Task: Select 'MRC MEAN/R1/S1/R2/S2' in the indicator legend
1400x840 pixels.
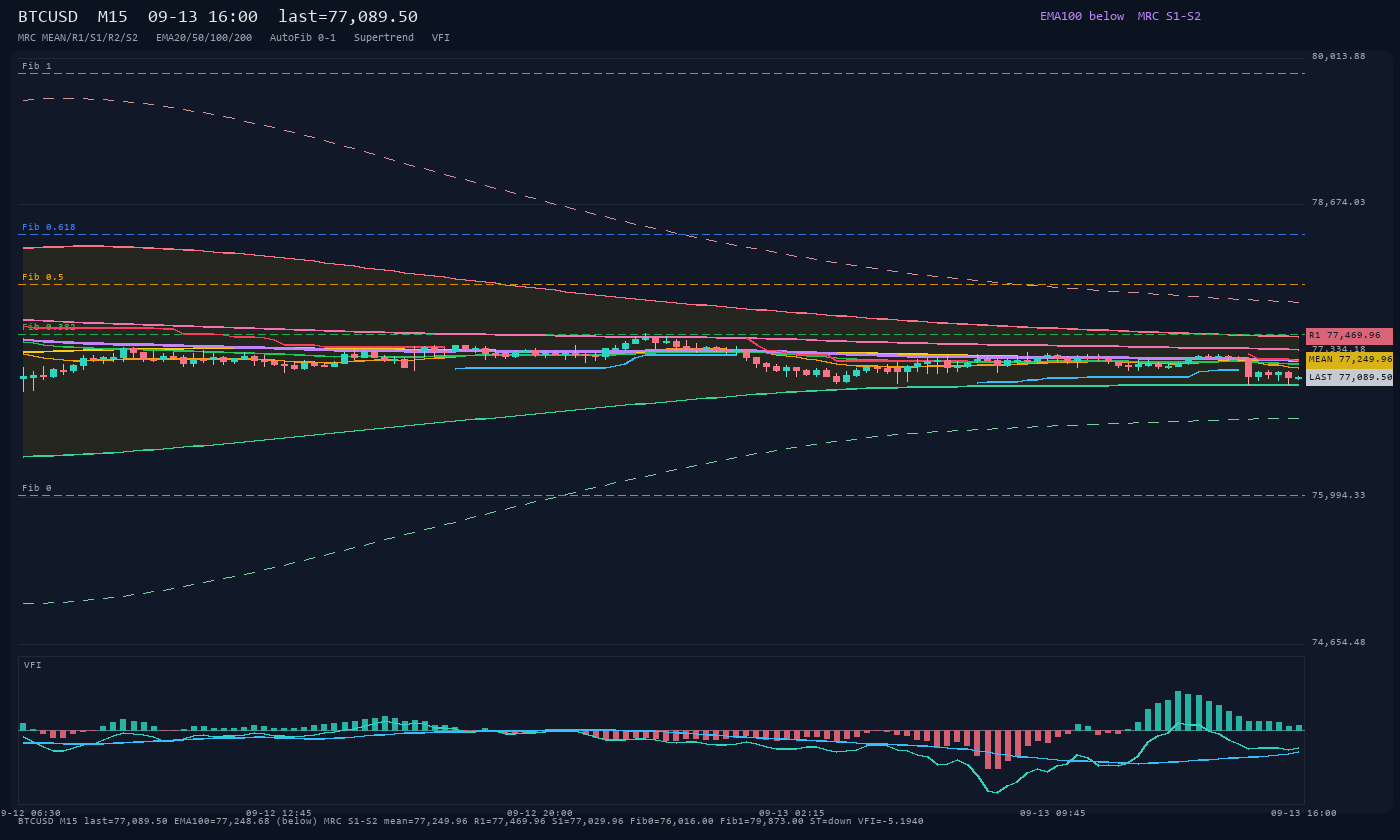Action: point(78,37)
